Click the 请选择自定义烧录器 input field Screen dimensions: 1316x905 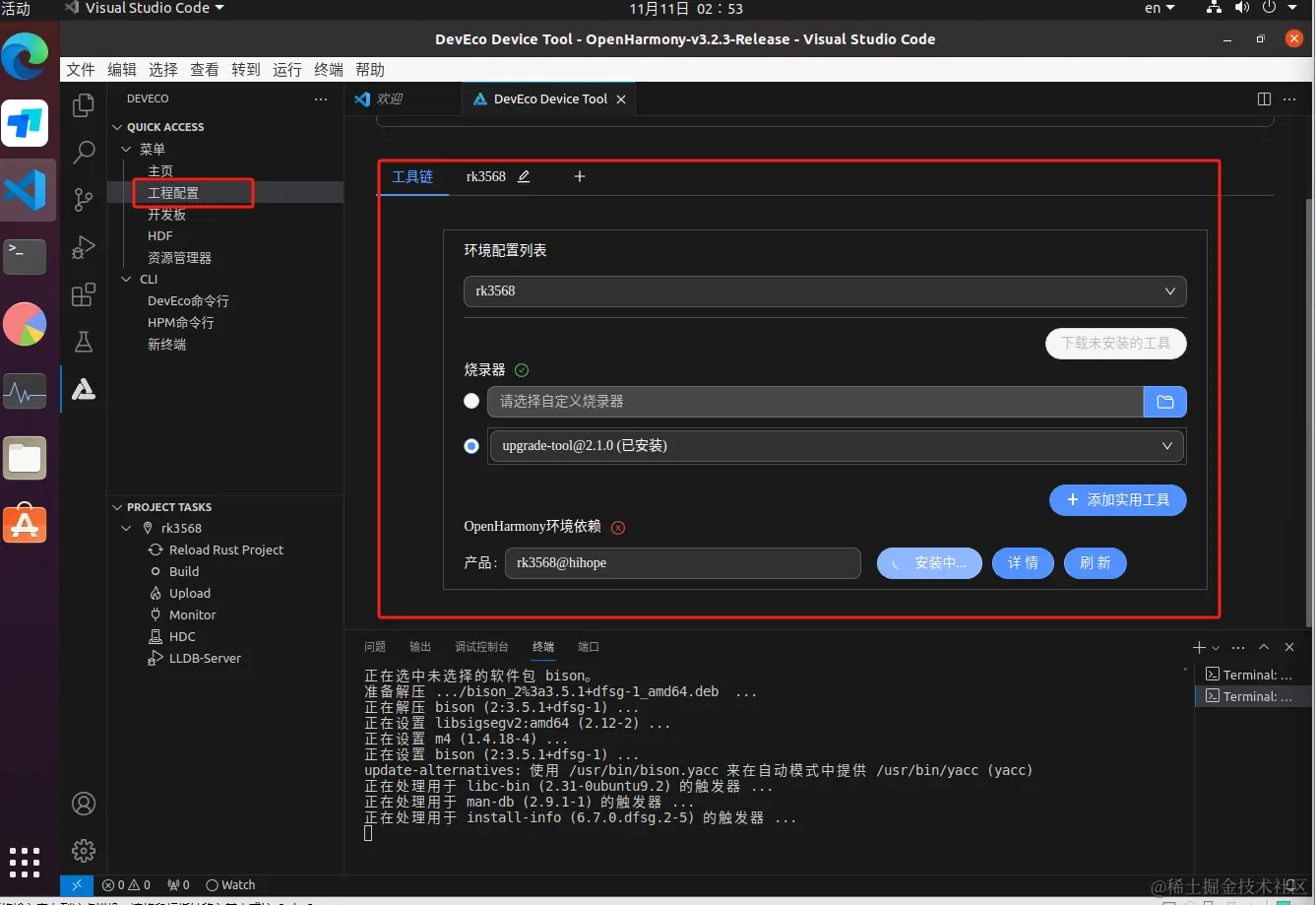tap(815, 402)
